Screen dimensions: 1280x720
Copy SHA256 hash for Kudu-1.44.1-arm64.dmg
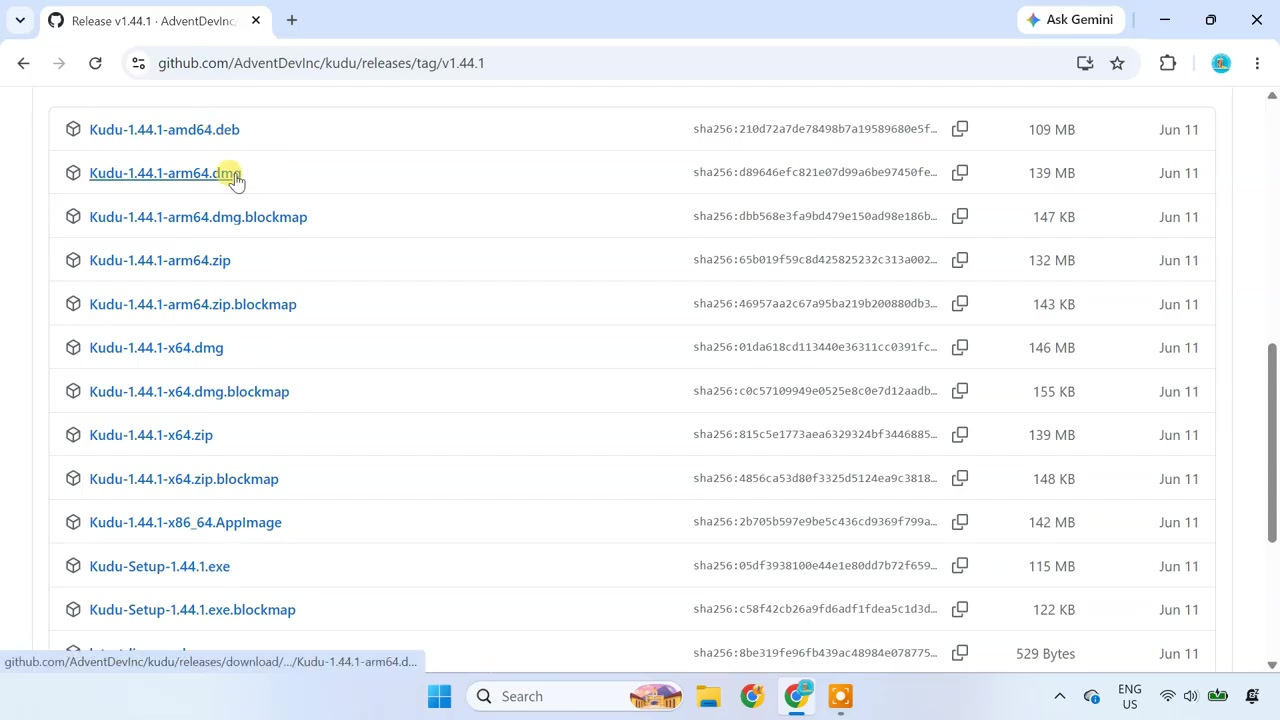pos(960,173)
